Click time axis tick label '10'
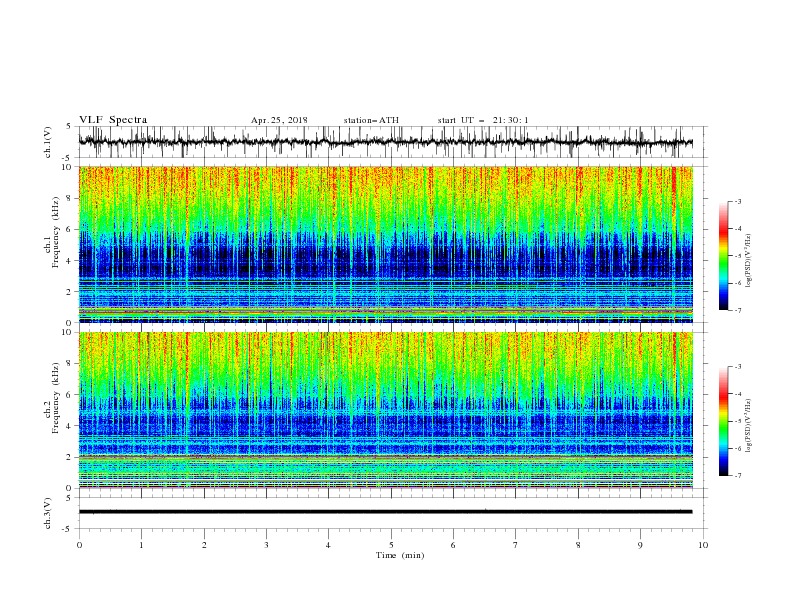Screen dimensions: 792x612 703,545
